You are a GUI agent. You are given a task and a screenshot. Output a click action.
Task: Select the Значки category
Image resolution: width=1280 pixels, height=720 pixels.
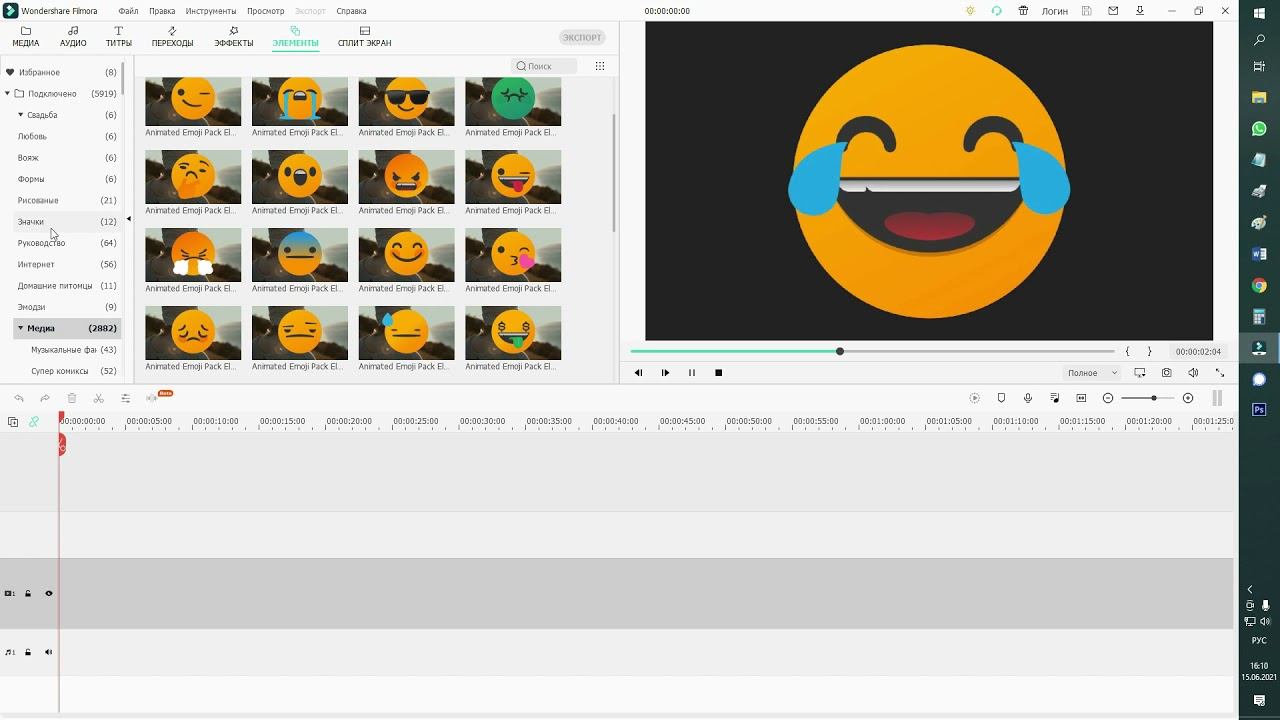tap(66, 222)
